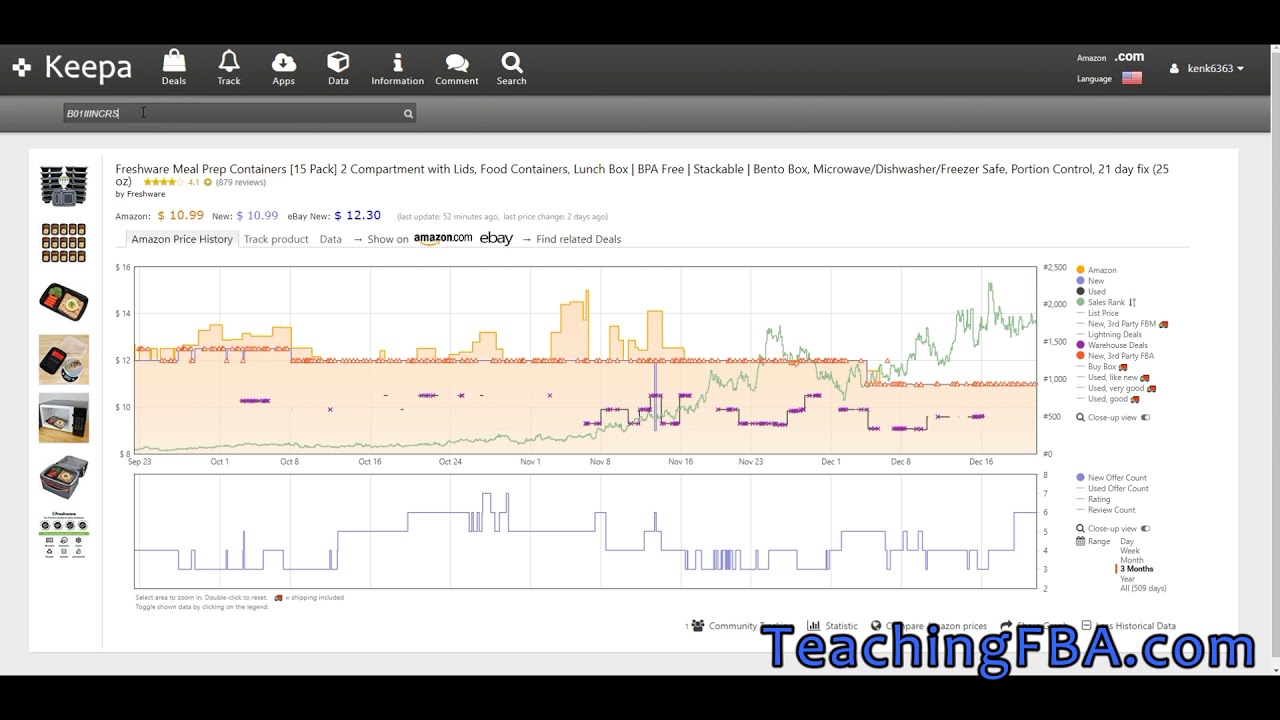
Task: Click the brand link by Freshware
Action: [140, 194]
